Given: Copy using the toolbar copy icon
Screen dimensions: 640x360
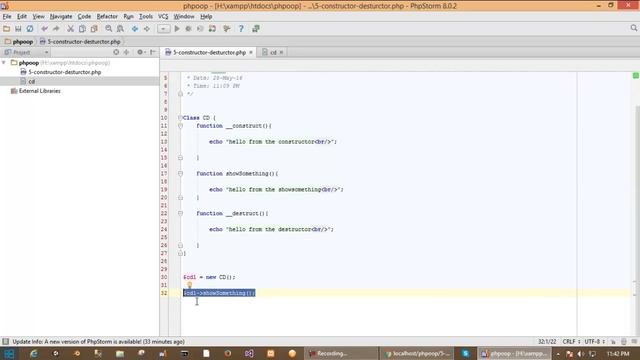Looking at the screenshot, I should point(82,29).
